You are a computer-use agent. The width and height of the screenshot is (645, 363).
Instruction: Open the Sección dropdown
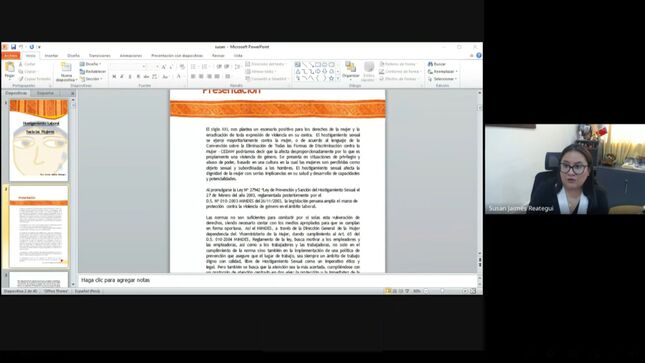click(90, 79)
